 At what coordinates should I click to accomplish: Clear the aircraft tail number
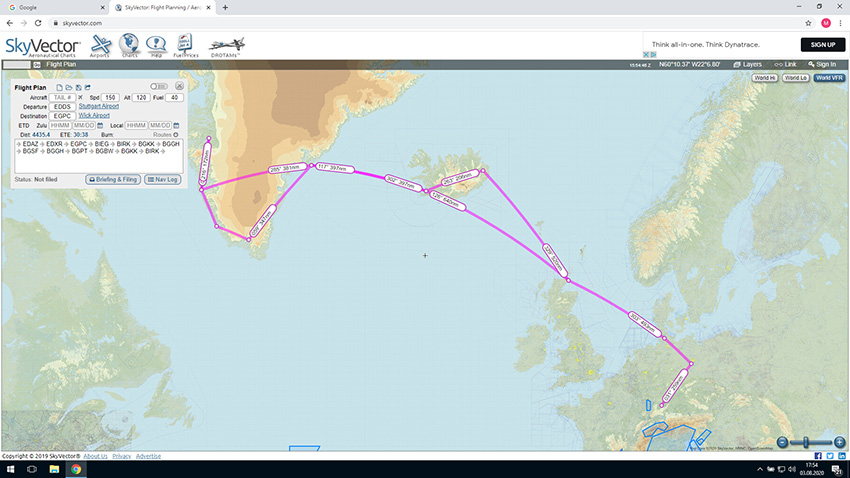(x=80, y=97)
